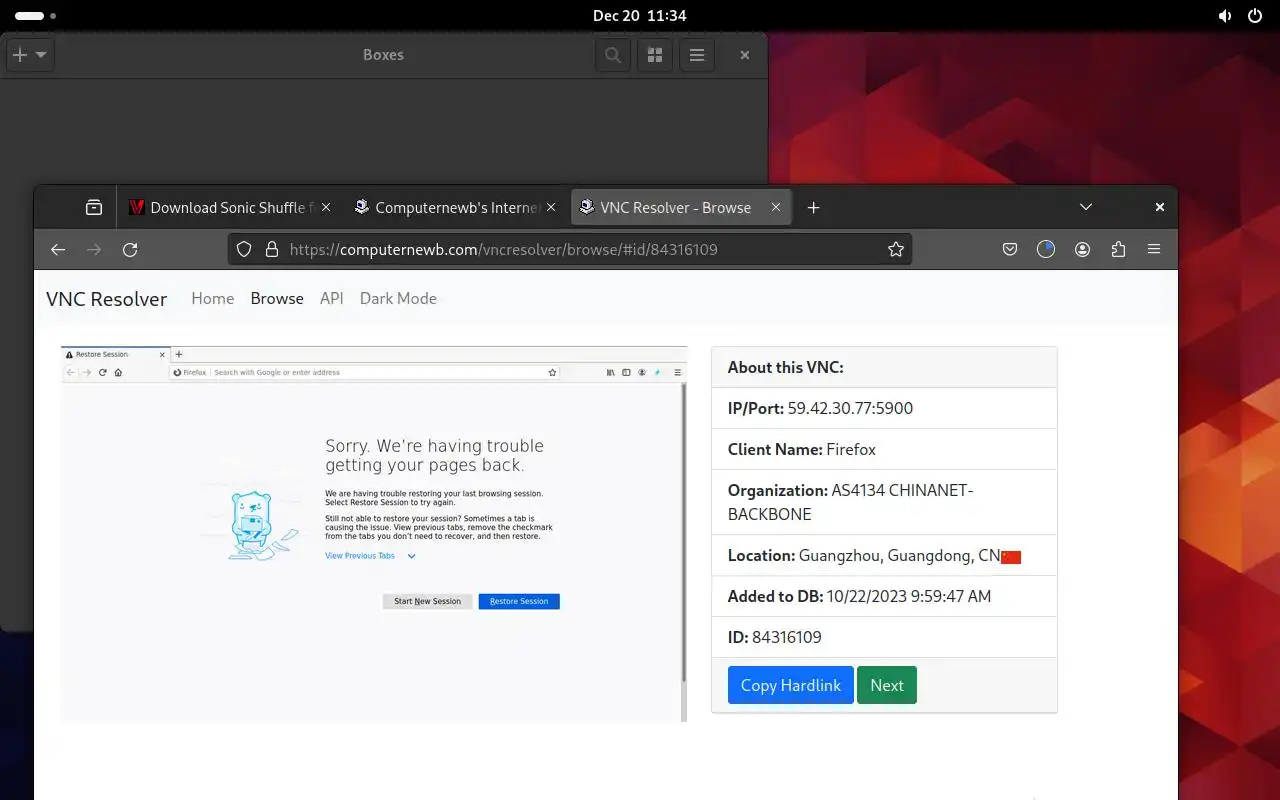
Task: Go back in Firefox
Action: (58, 250)
